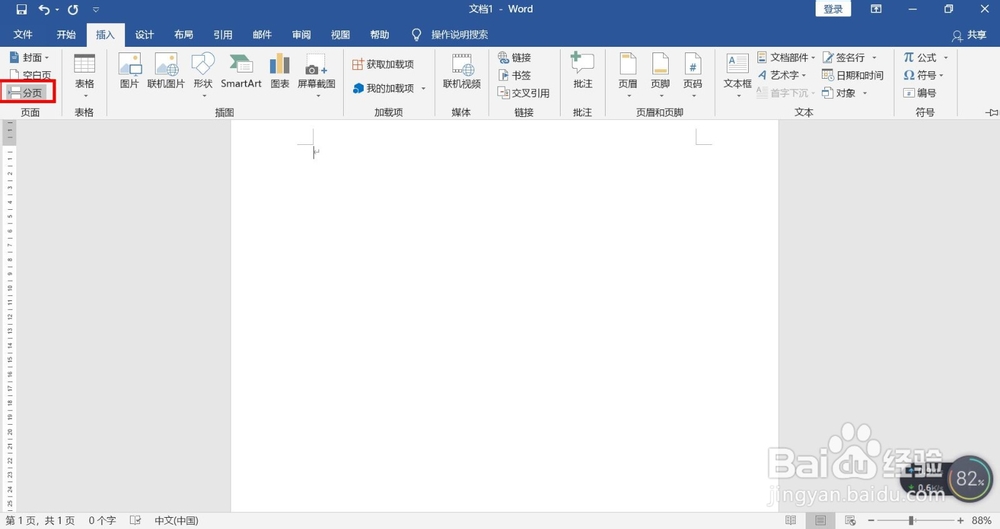Open the 页眉 header dropdown
The width and height of the screenshot is (1000, 529).
tap(628, 75)
